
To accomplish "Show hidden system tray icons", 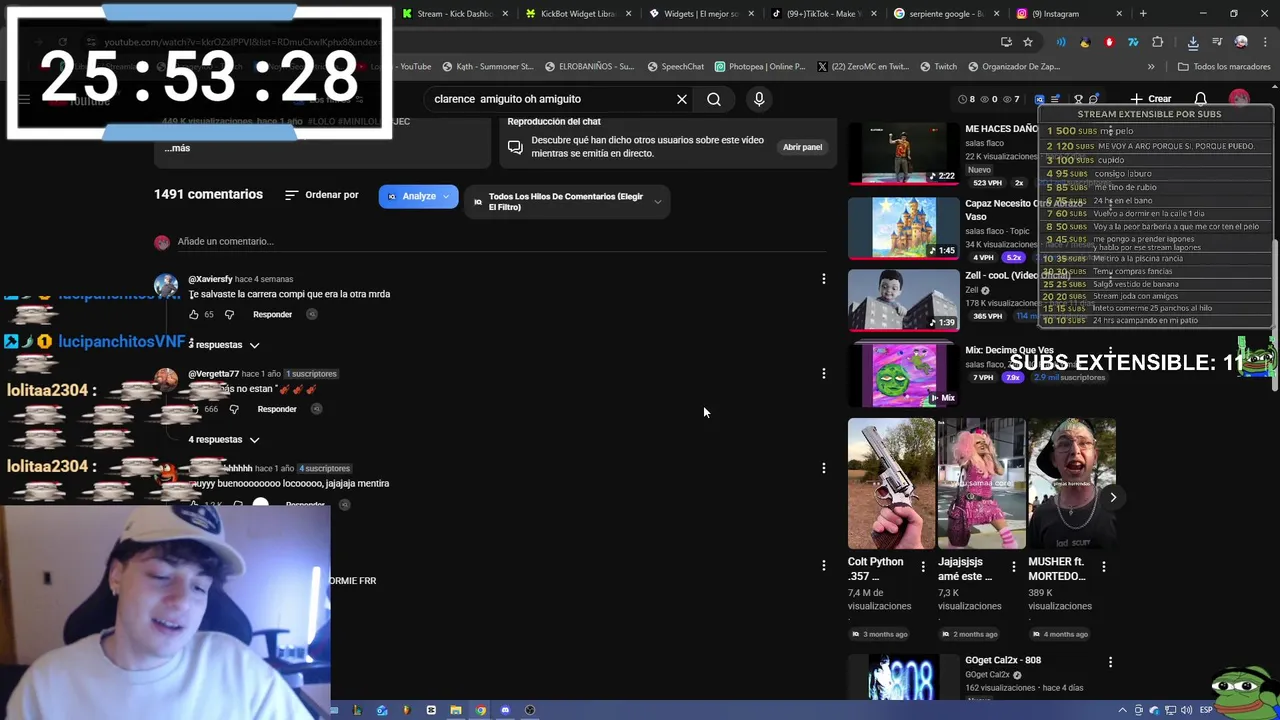I will coord(1122,710).
